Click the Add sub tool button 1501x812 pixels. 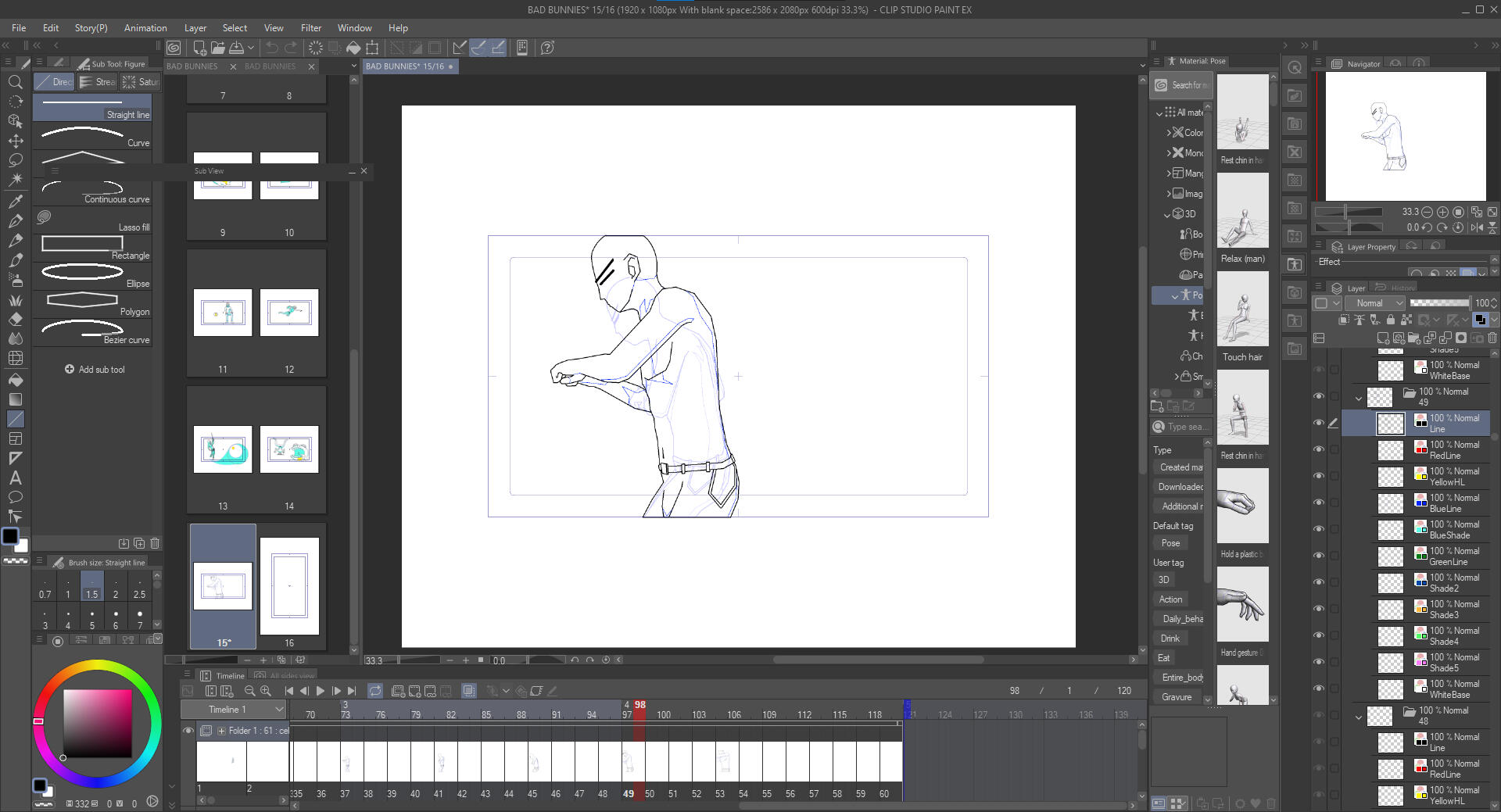[95, 369]
